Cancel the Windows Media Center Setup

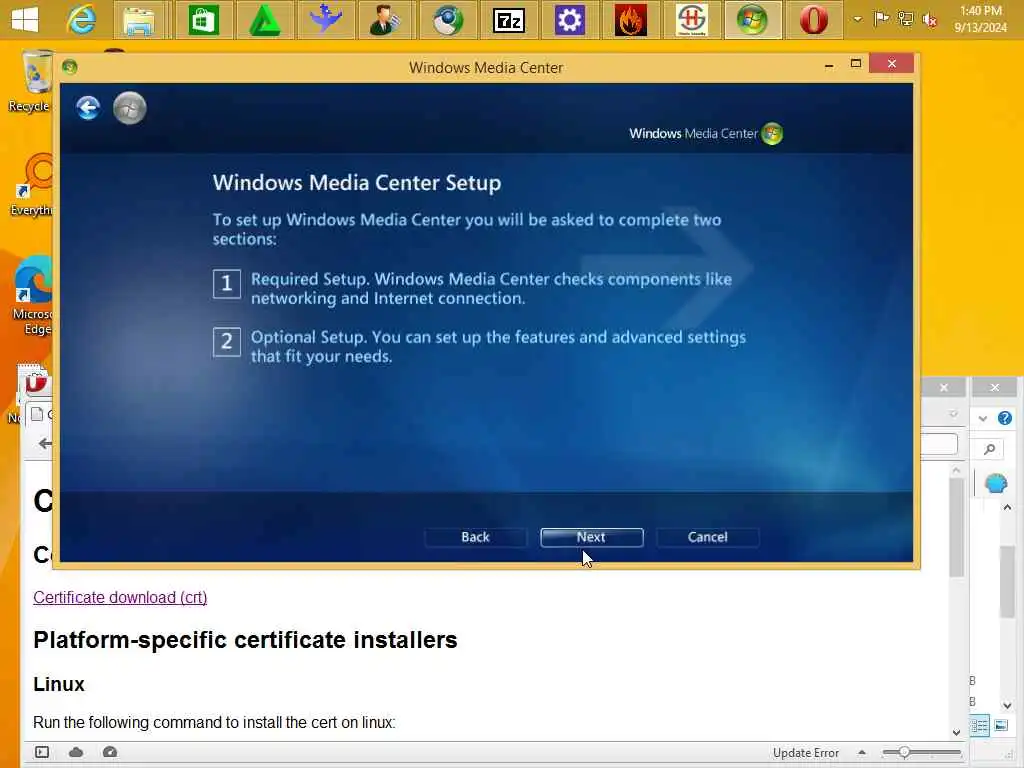[707, 537]
